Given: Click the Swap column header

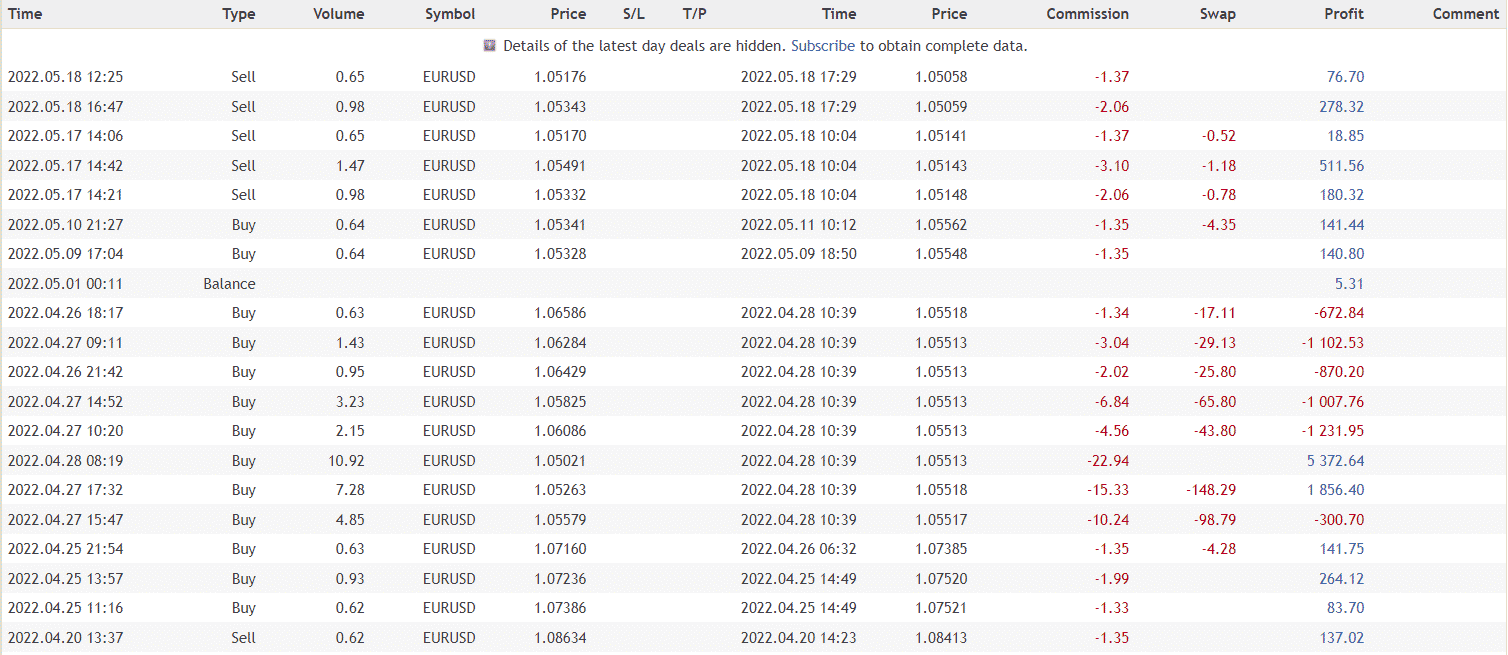Looking at the screenshot, I should coord(1218,14).
